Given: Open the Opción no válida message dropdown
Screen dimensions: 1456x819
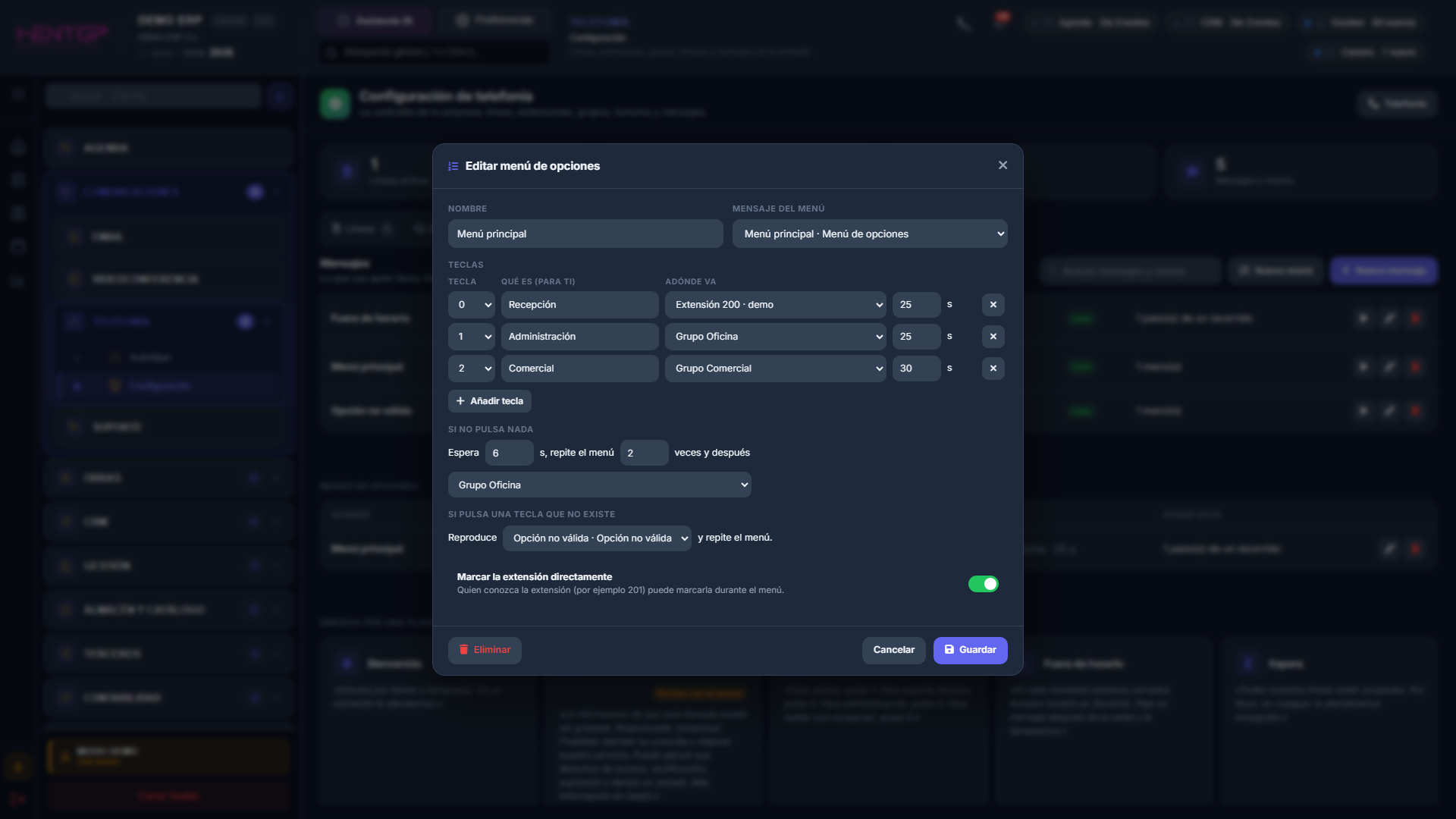Looking at the screenshot, I should 597,538.
